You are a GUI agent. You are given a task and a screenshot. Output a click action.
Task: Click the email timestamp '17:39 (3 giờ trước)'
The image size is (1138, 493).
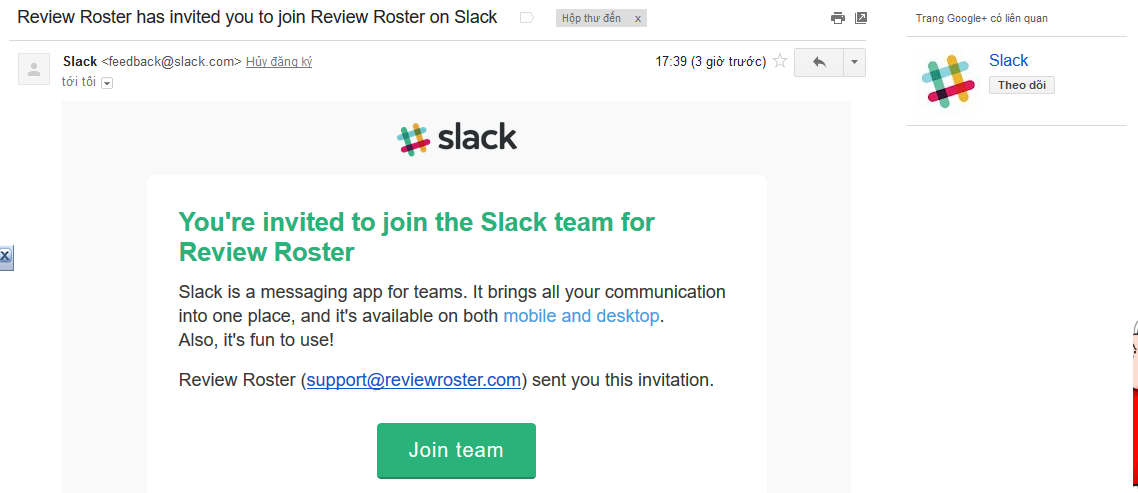(x=710, y=62)
